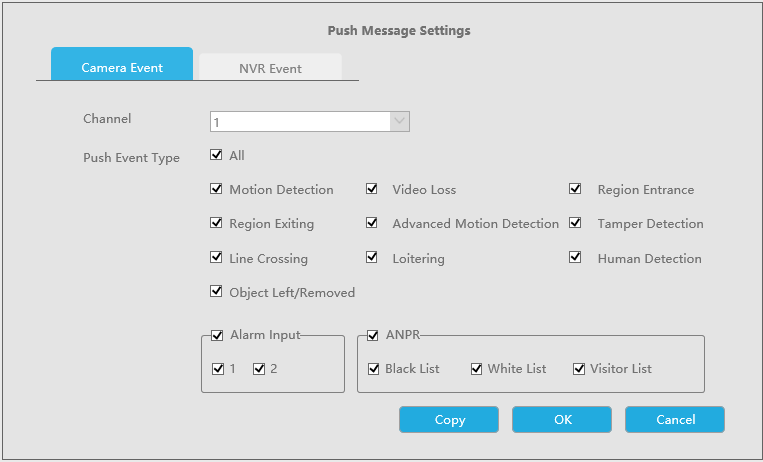This screenshot has height=462, width=763.
Task: Toggle the Visitor List checkbox
Action: click(579, 369)
